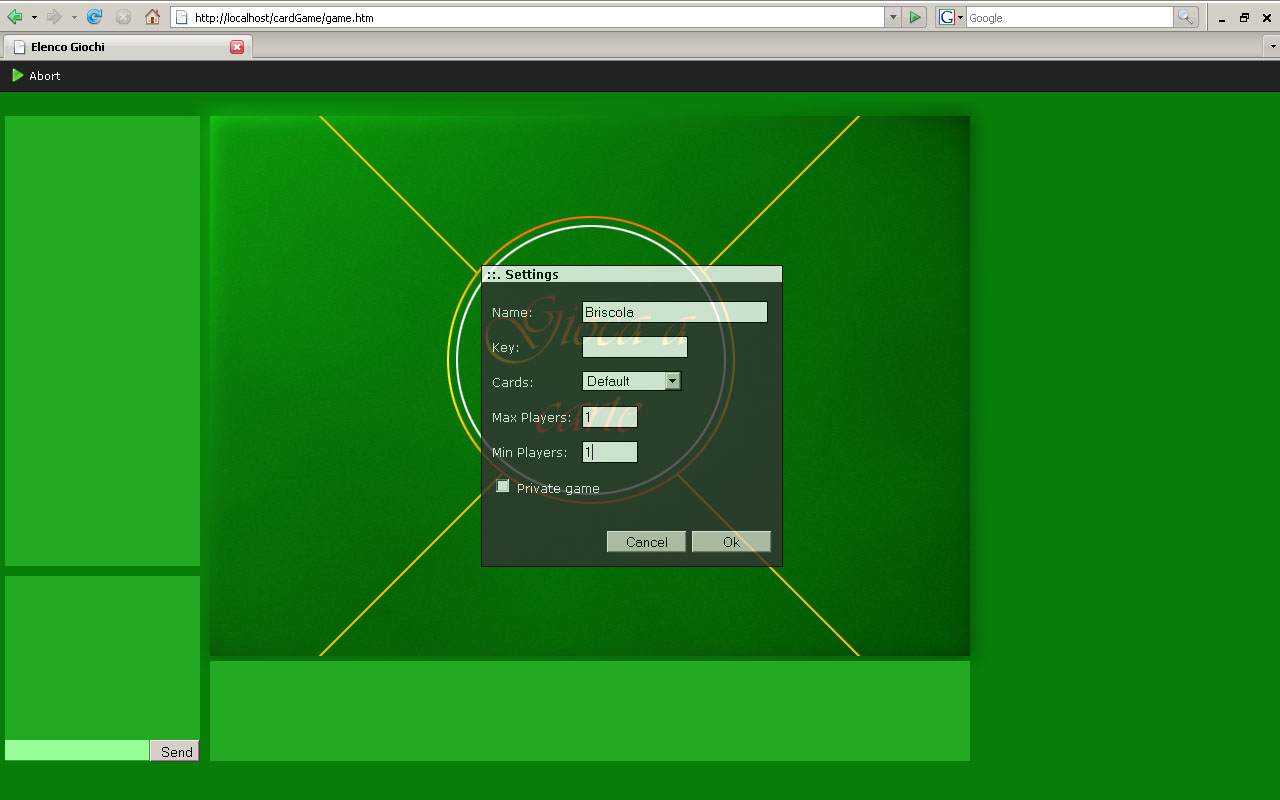
Task: Click the Min Players input field
Action: coord(610,452)
